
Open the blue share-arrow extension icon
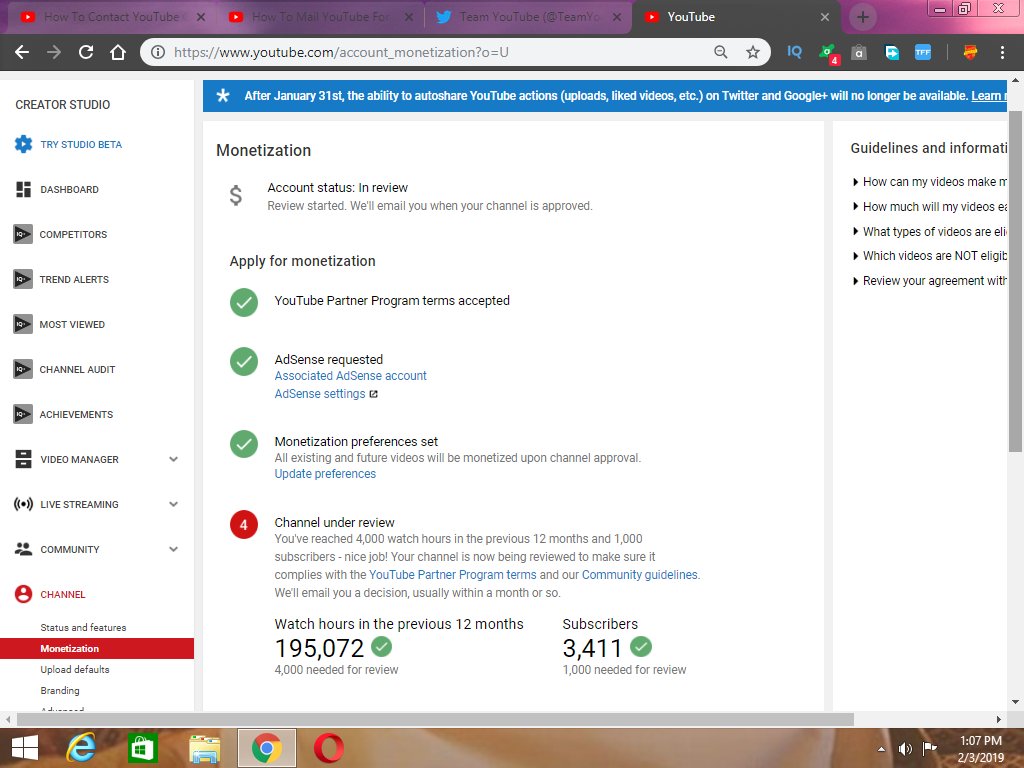(891, 52)
